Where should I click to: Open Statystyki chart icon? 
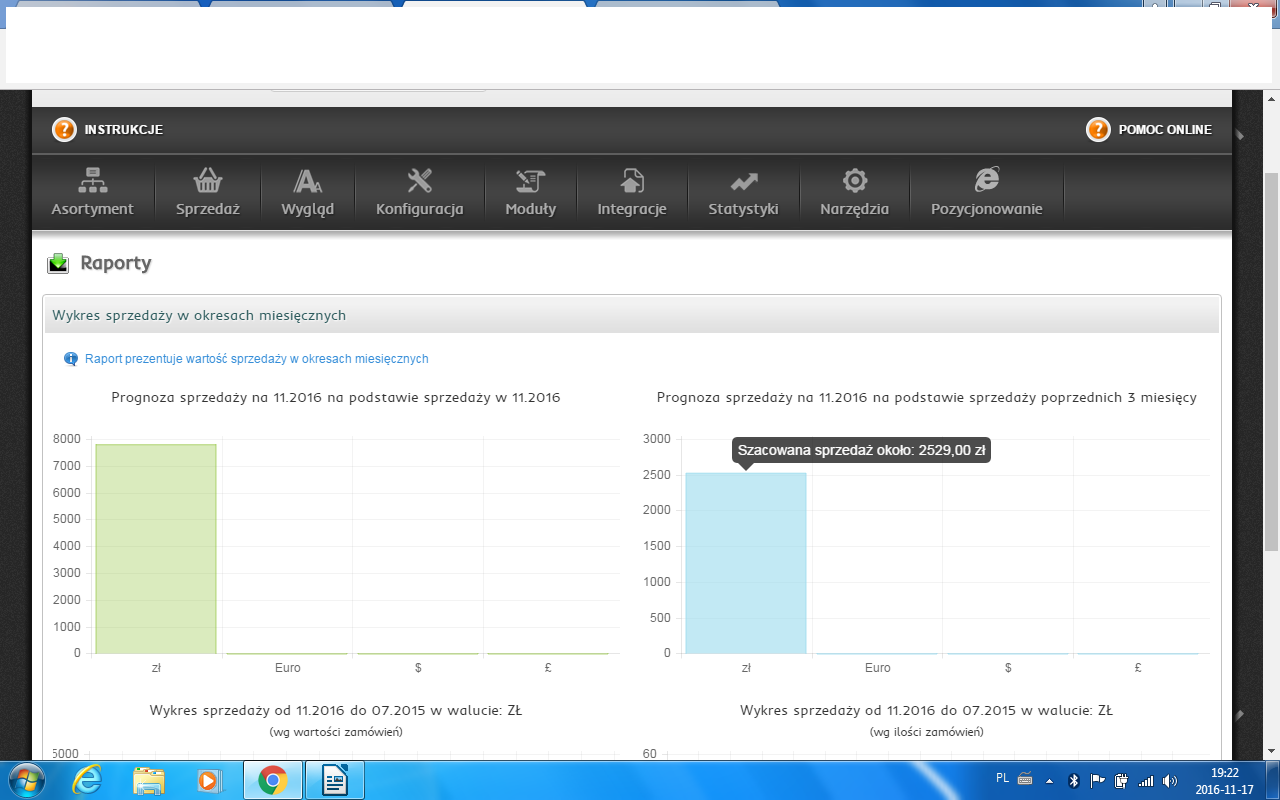743,181
